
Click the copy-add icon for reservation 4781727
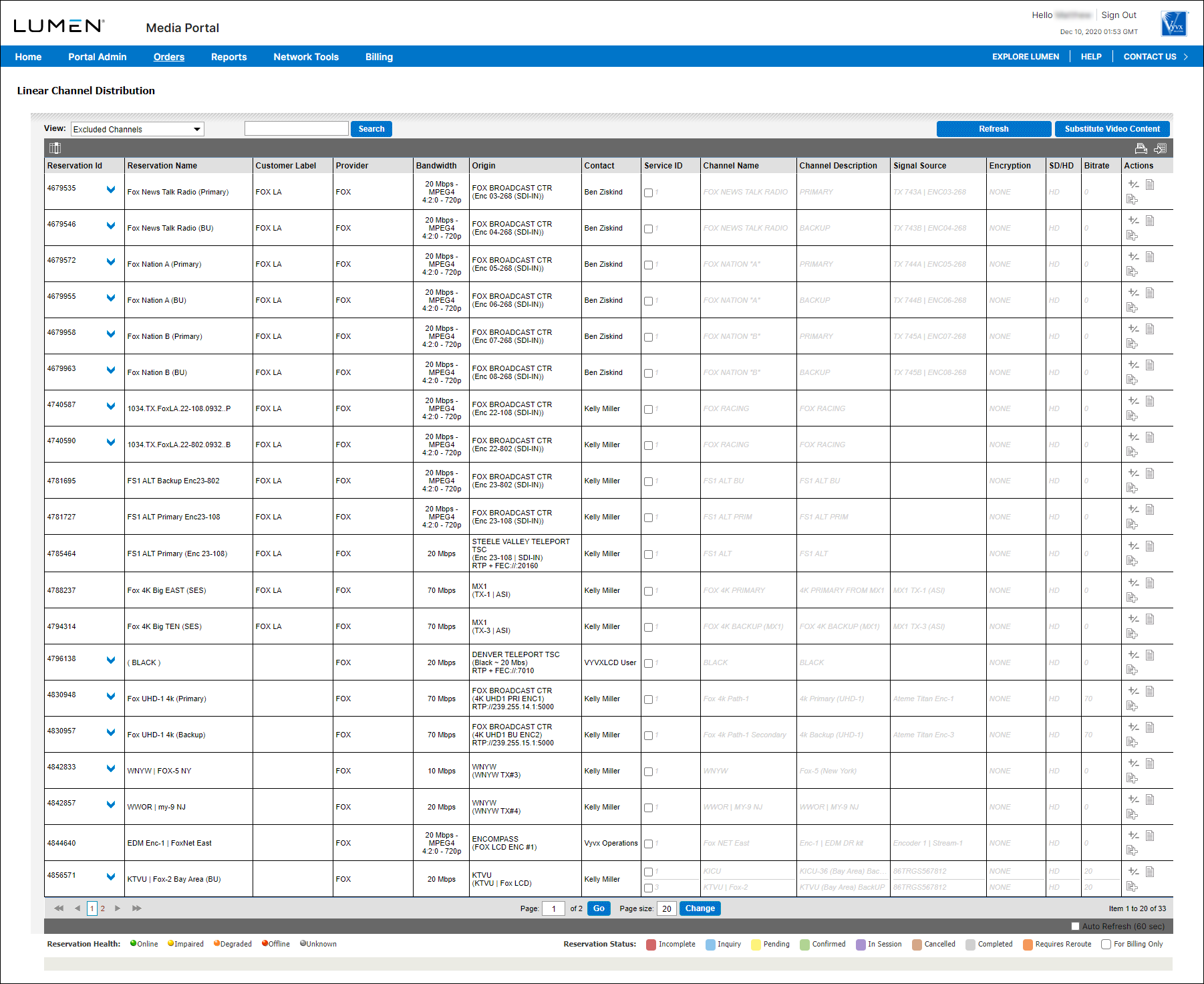[x=1132, y=524]
